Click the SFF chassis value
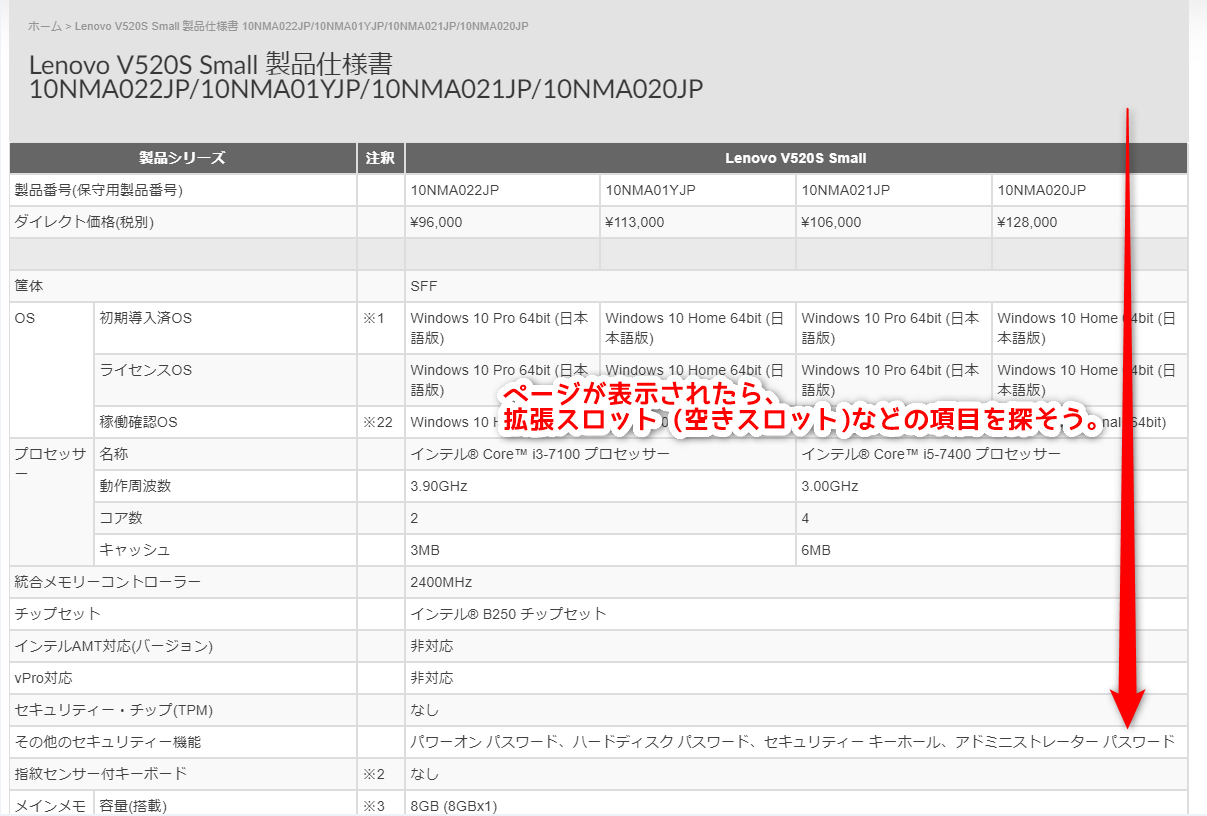 [424, 286]
